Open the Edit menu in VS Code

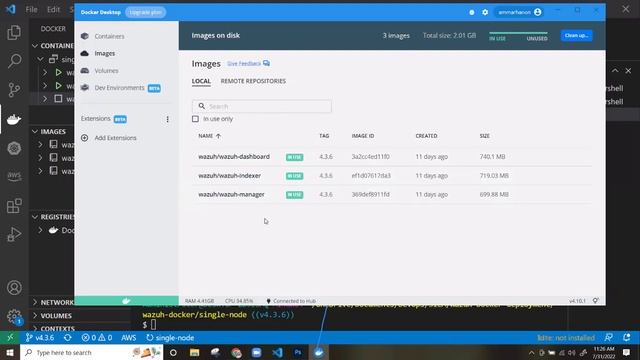click(x=53, y=9)
